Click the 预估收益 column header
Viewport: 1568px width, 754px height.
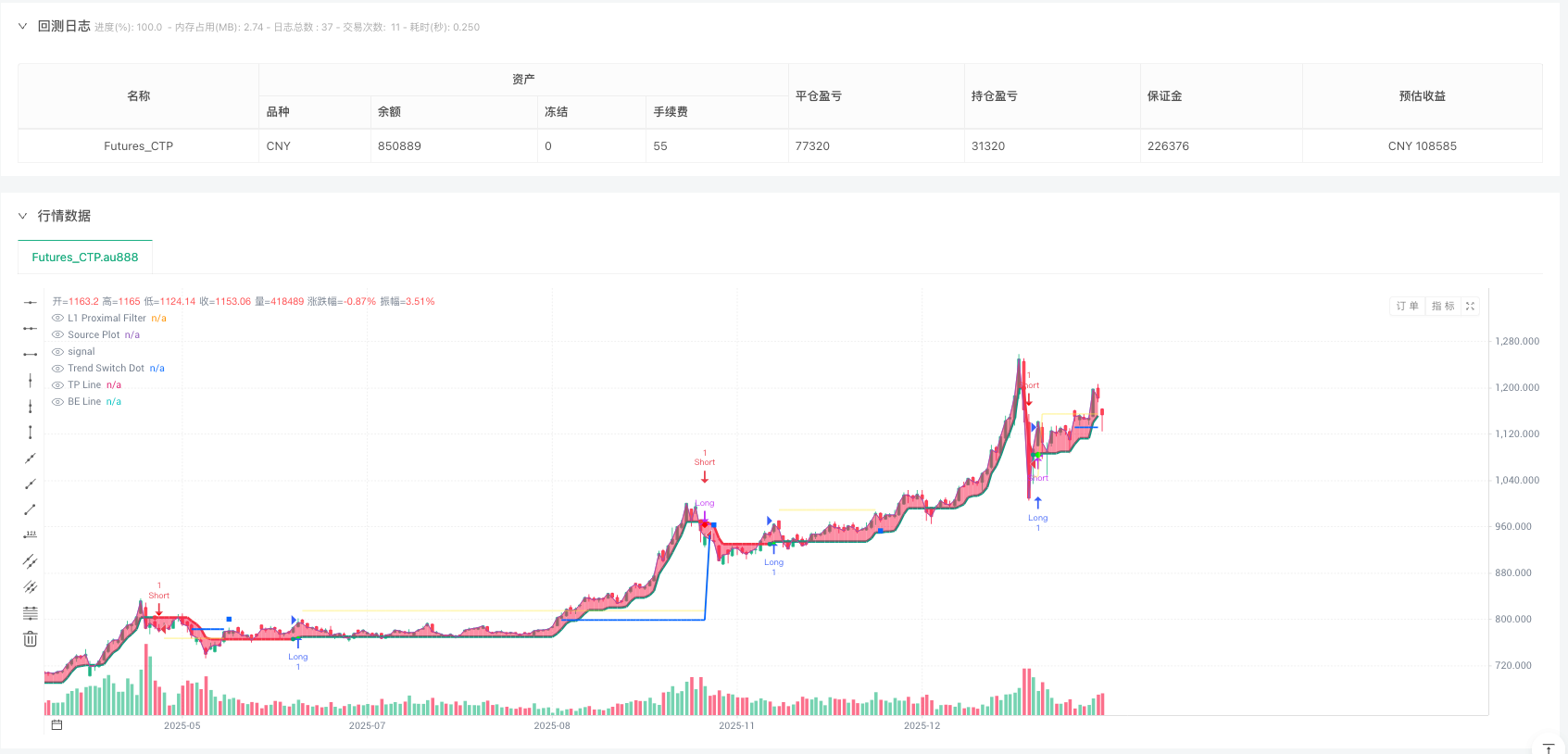coord(1422,96)
